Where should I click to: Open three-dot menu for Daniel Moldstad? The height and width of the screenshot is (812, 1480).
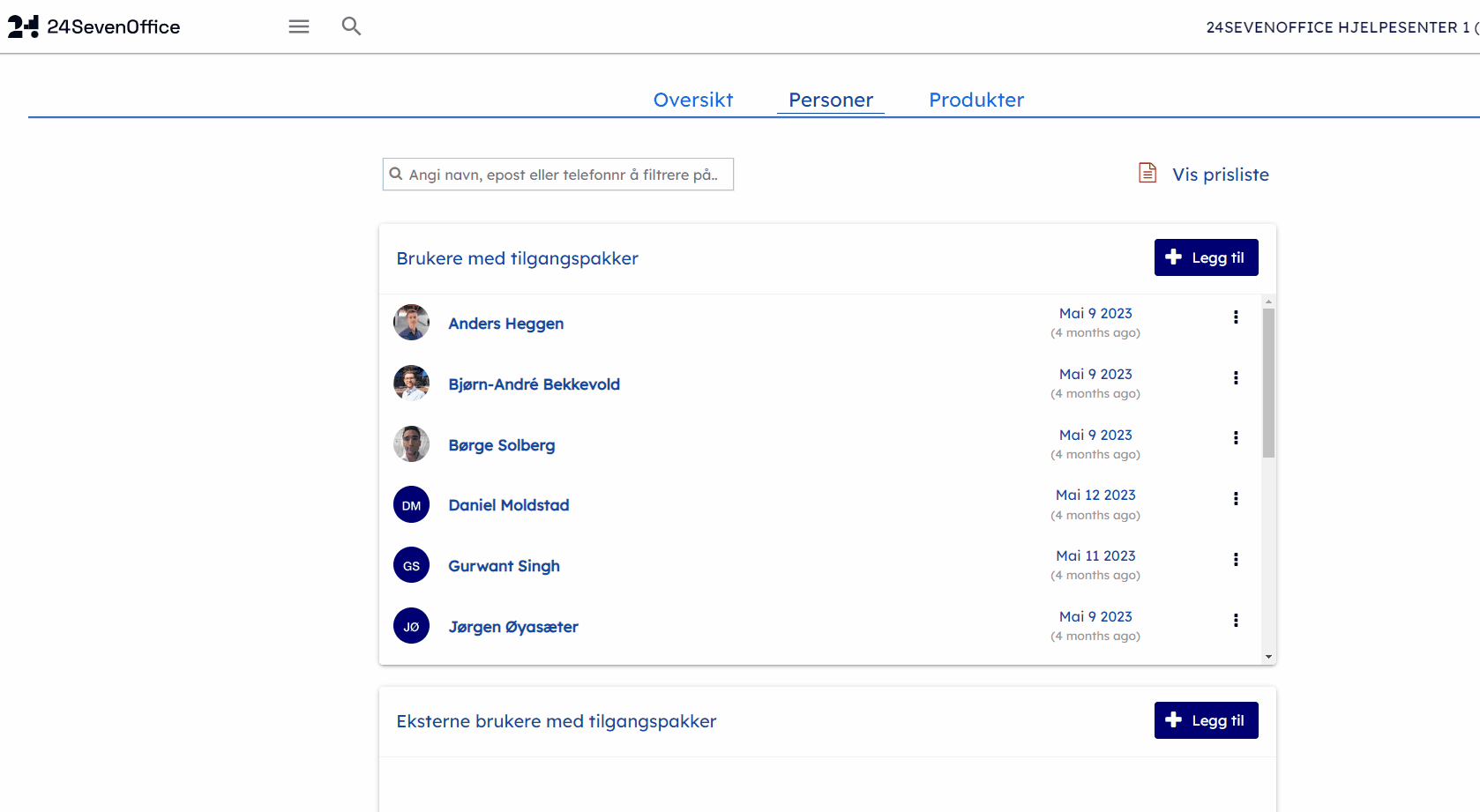[1236, 499]
